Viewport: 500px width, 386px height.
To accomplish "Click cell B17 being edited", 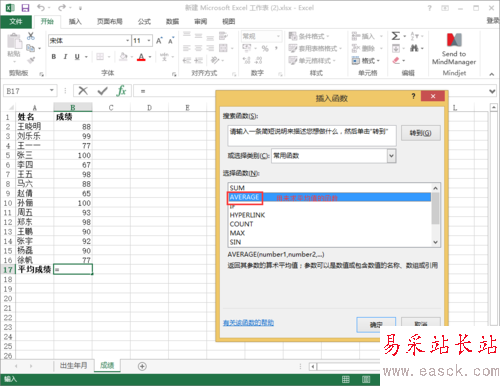I will [73, 269].
